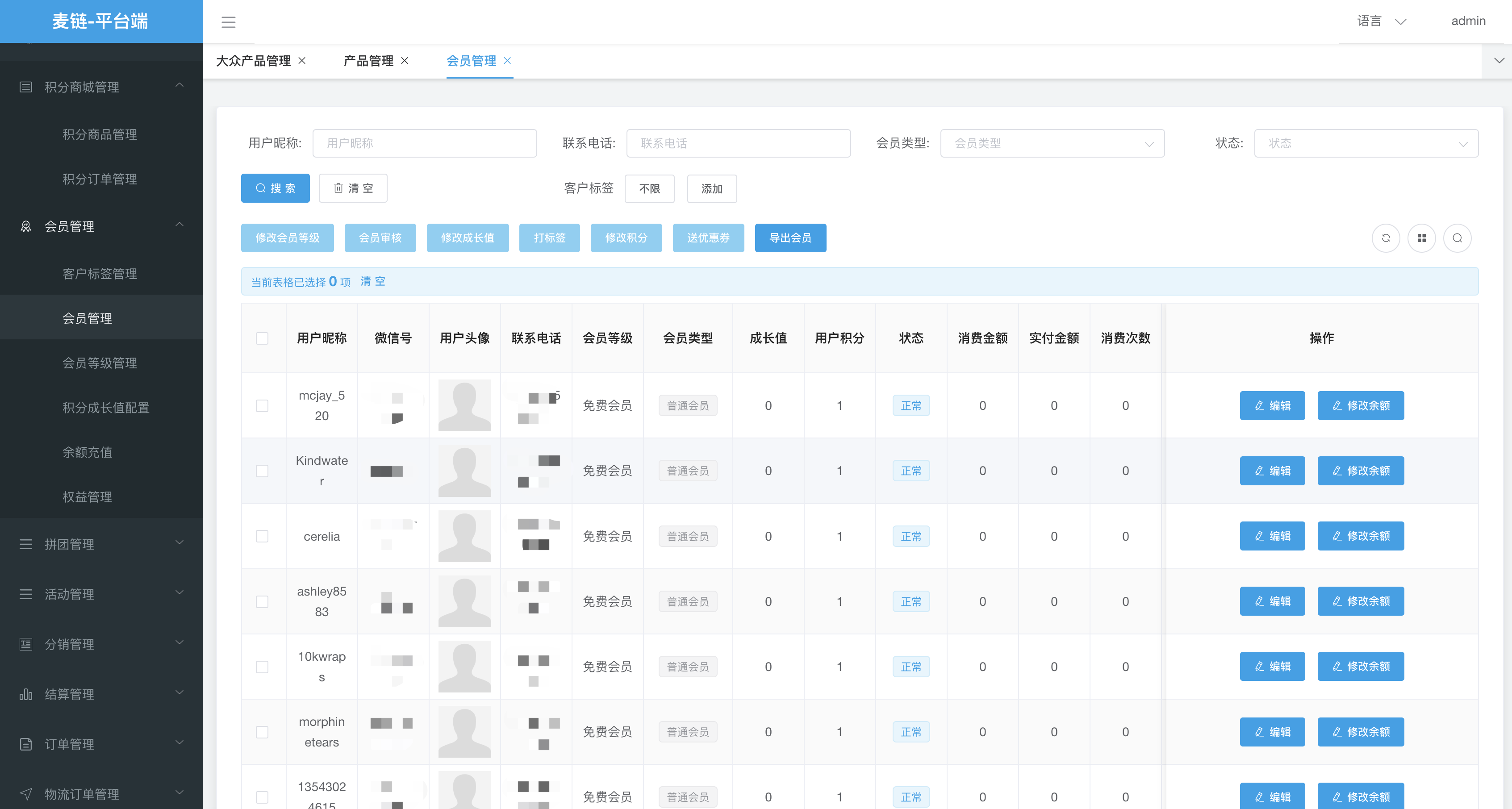Click the 订单管理 document icon
The width and height of the screenshot is (1512, 809).
(26, 744)
